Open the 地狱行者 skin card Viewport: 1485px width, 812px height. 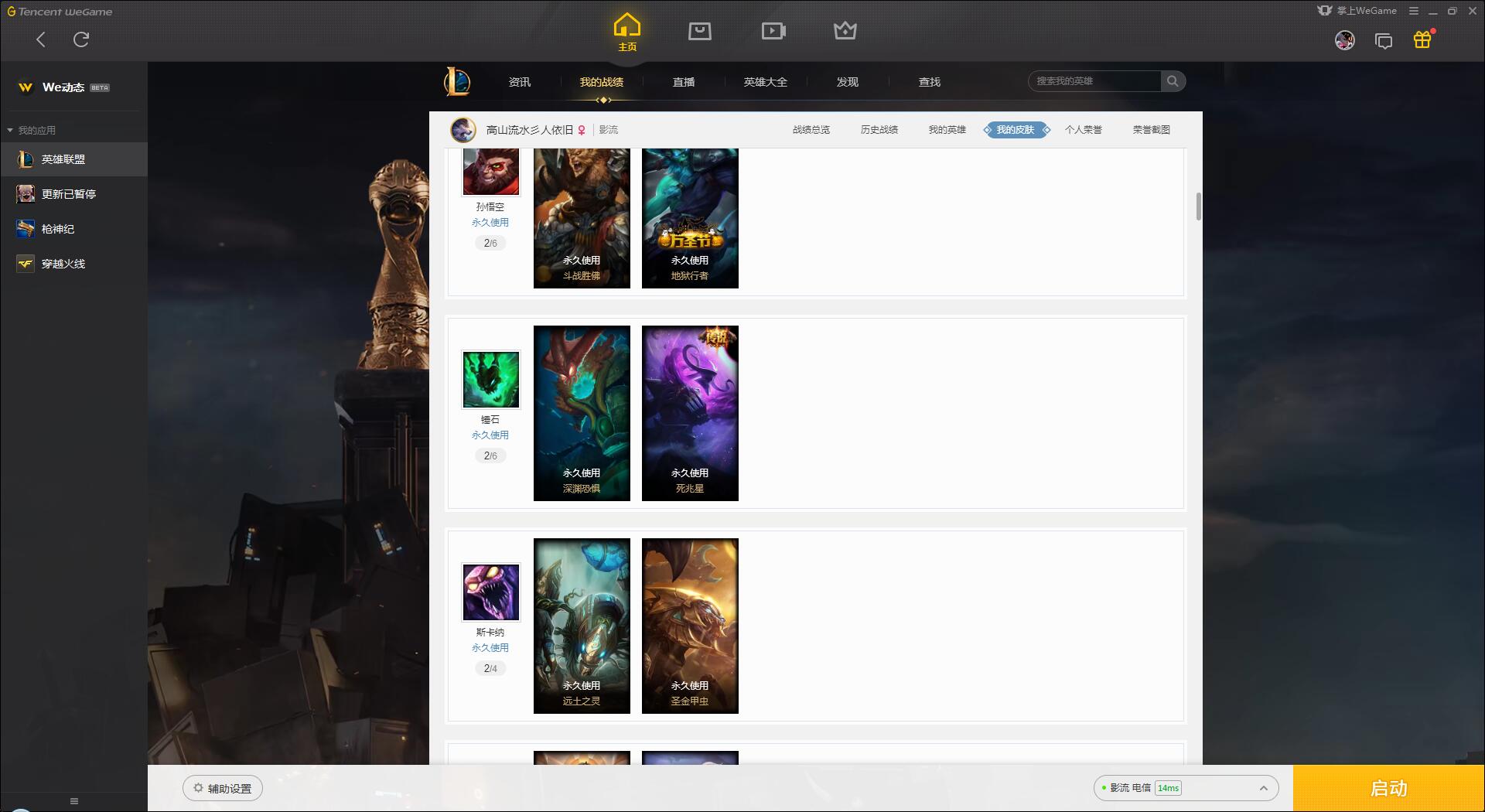(690, 218)
